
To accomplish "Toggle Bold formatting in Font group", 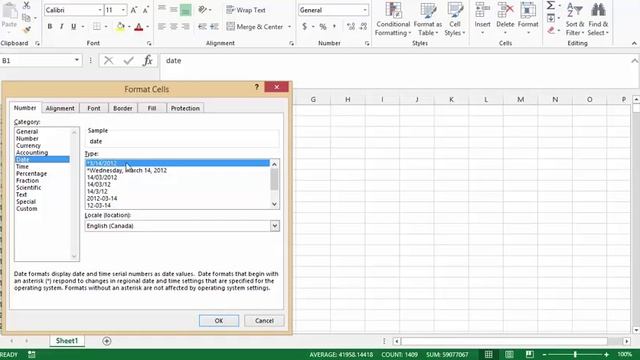I will (x=50, y=27).
